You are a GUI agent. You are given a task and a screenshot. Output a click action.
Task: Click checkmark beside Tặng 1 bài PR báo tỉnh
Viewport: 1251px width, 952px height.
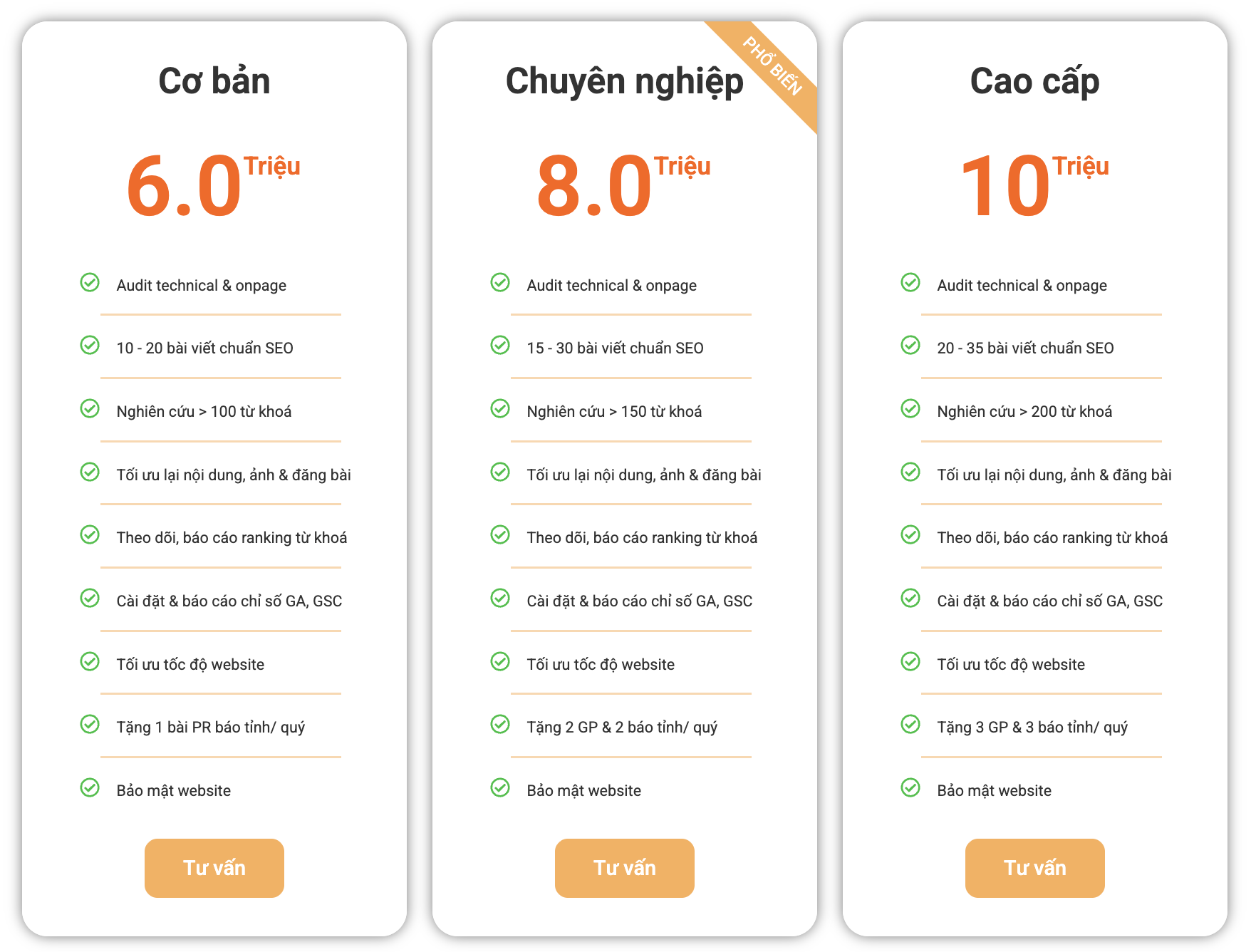[x=90, y=725]
